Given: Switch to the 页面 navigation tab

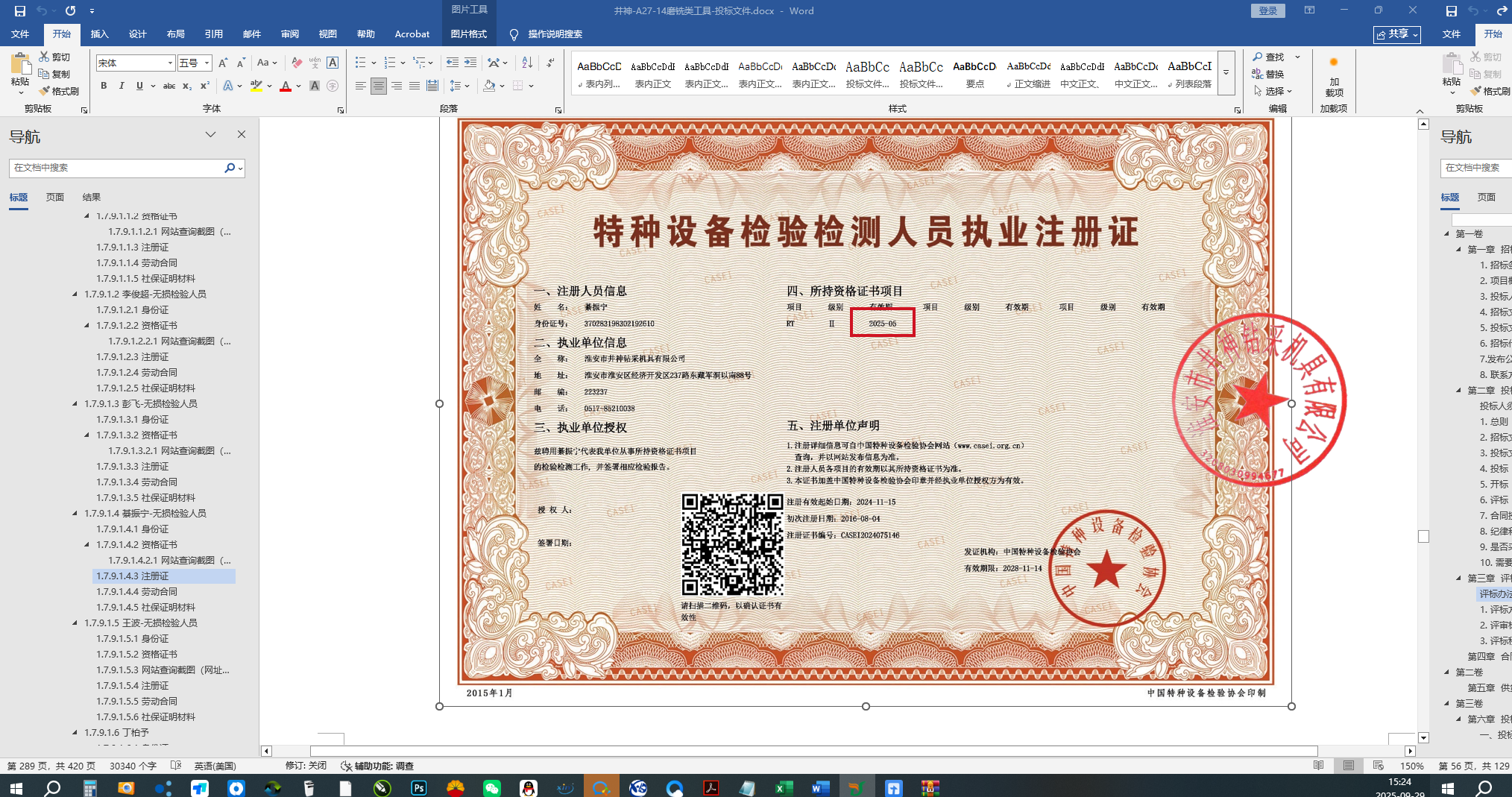Looking at the screenshot, I should pos(55,197).
